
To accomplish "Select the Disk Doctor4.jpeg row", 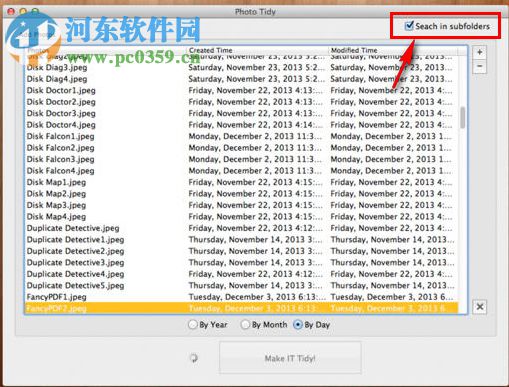I will coord(241,125).
